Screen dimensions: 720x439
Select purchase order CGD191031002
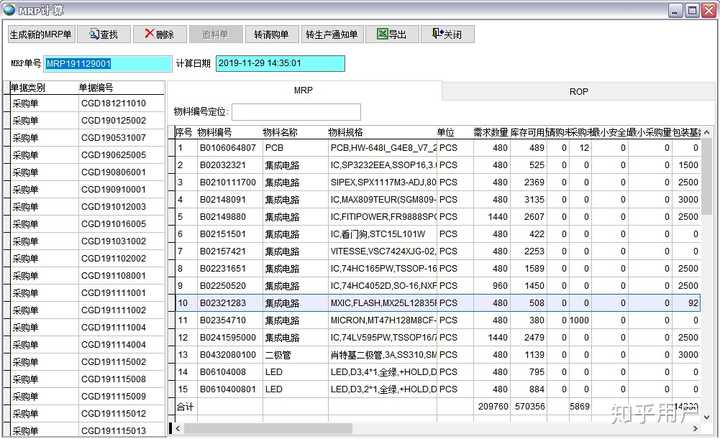(113, 241)
